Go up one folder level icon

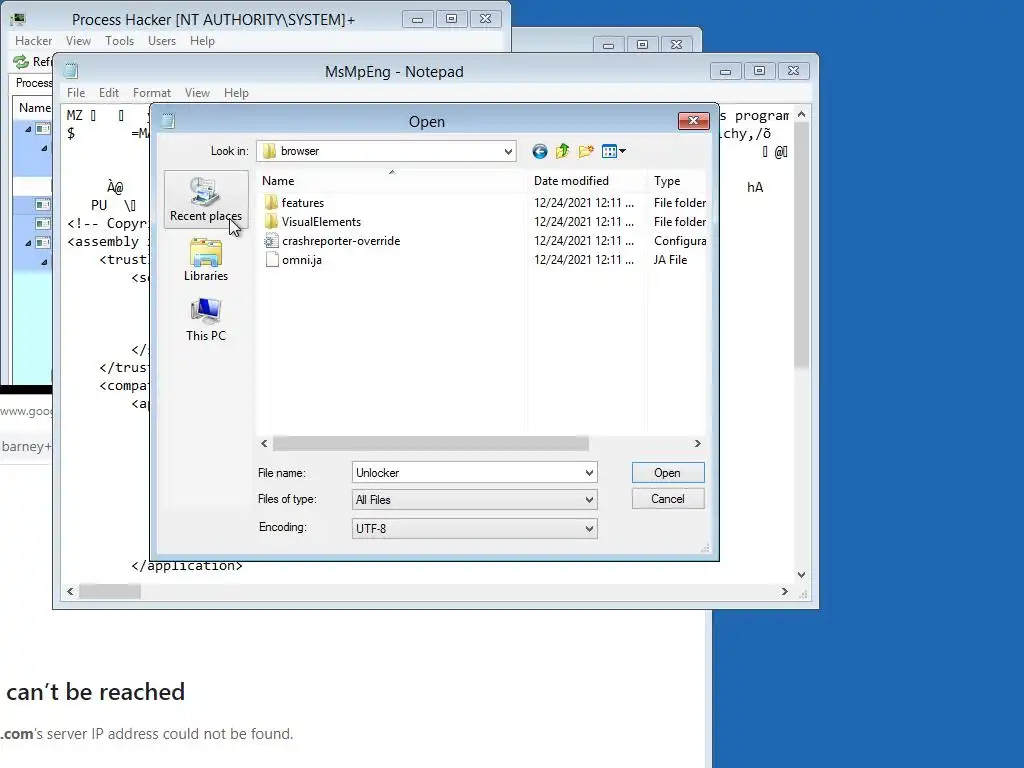click(562, 152)
